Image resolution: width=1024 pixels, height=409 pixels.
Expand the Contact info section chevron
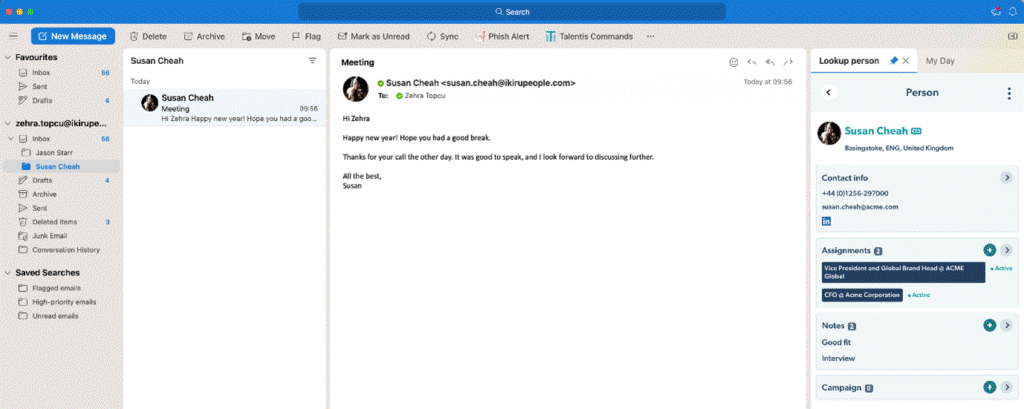point(1006,177)
